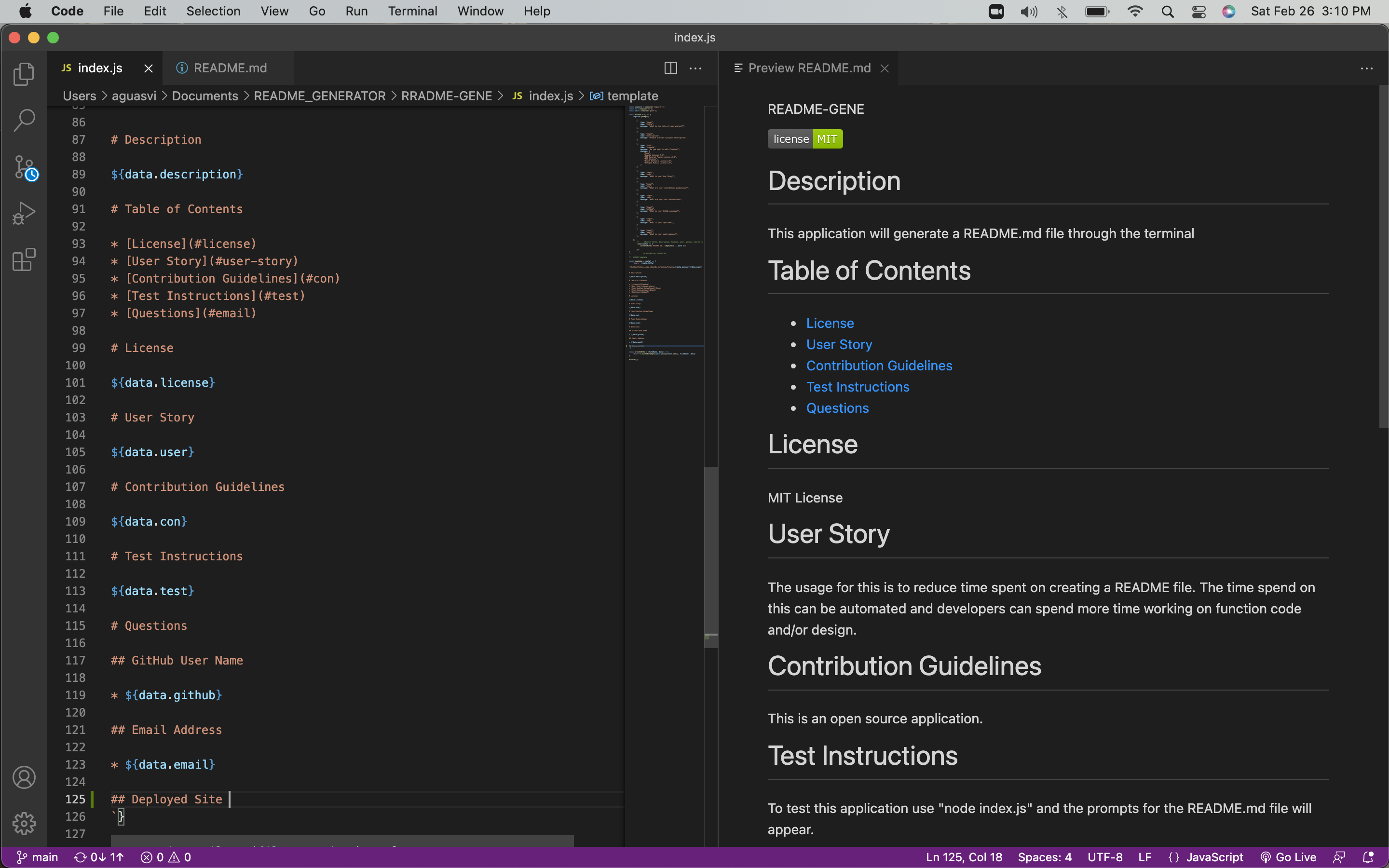1389x868 pixels.
Task: Toggle the split editor layout icon
Action: [670, 68]
